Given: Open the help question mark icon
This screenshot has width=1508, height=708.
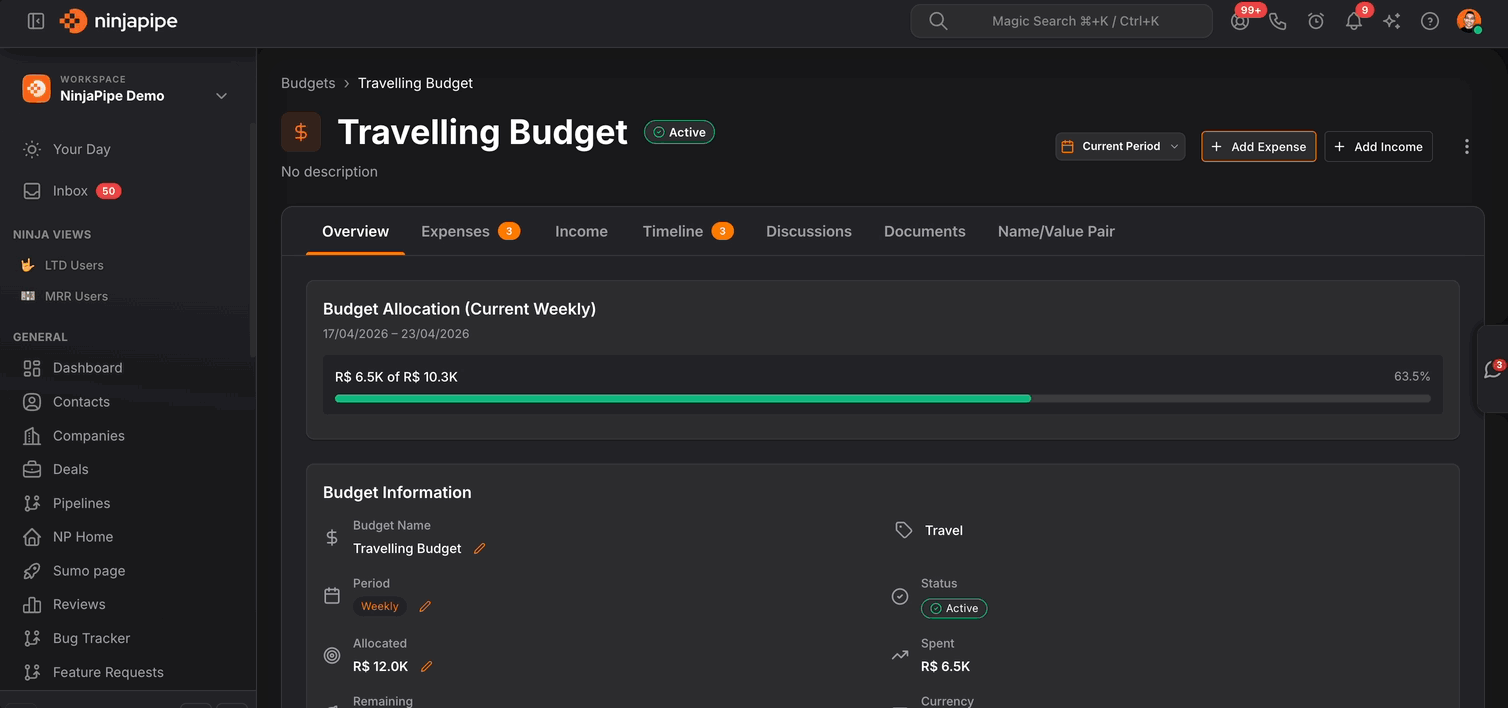Looking at the screenshot, I should click(1430, 21).
